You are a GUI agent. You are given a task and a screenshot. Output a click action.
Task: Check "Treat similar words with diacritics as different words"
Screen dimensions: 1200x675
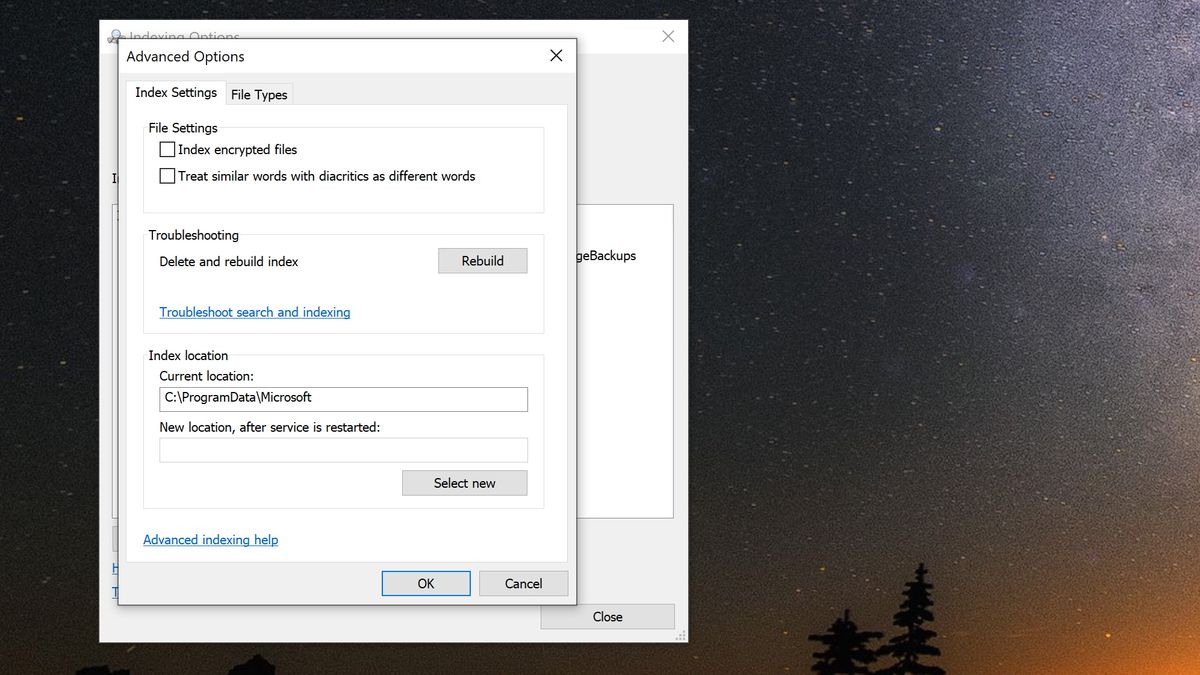pos(167,176)
